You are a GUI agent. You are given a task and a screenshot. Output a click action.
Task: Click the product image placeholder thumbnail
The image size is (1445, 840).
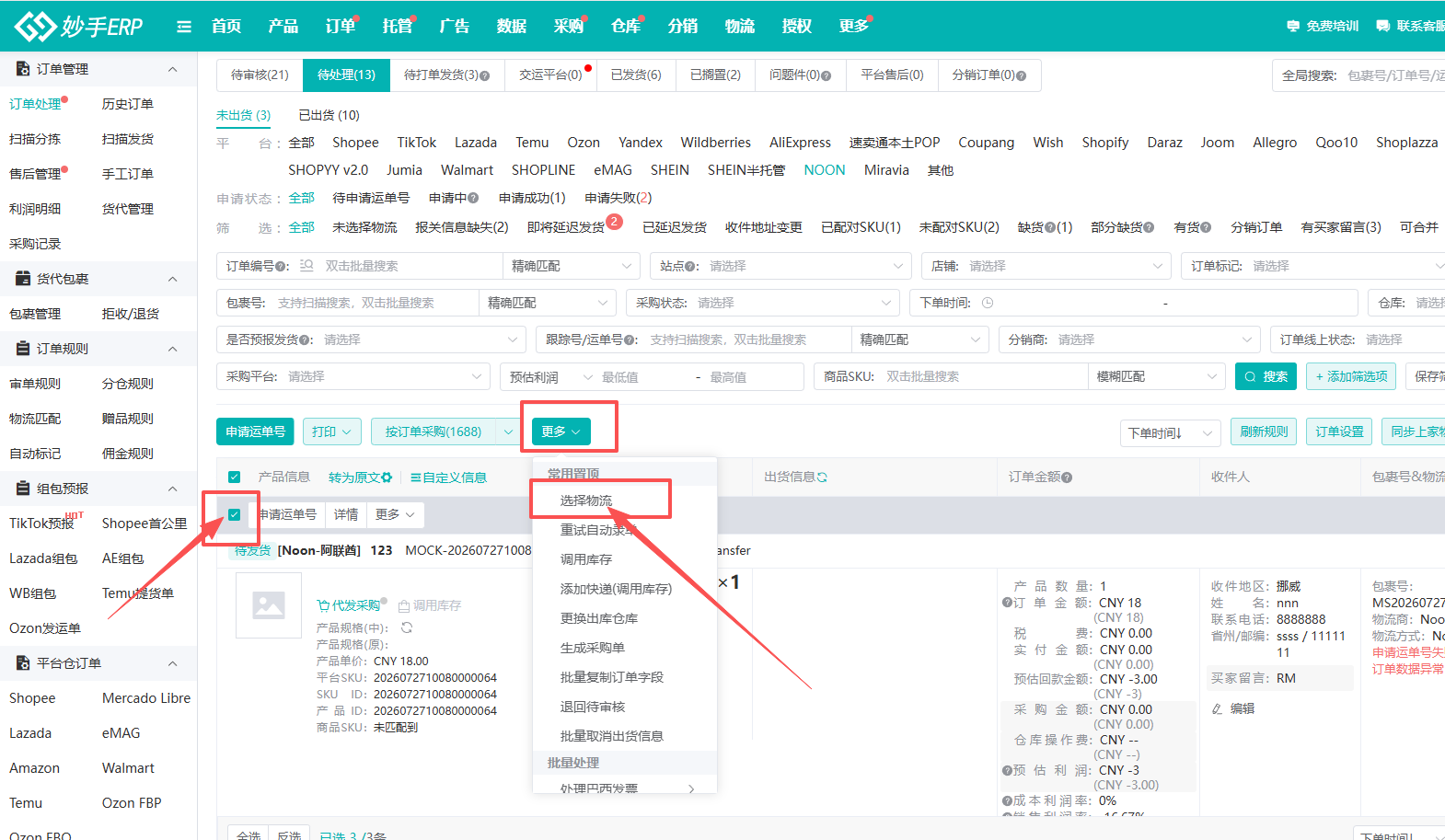pos(269,605)
